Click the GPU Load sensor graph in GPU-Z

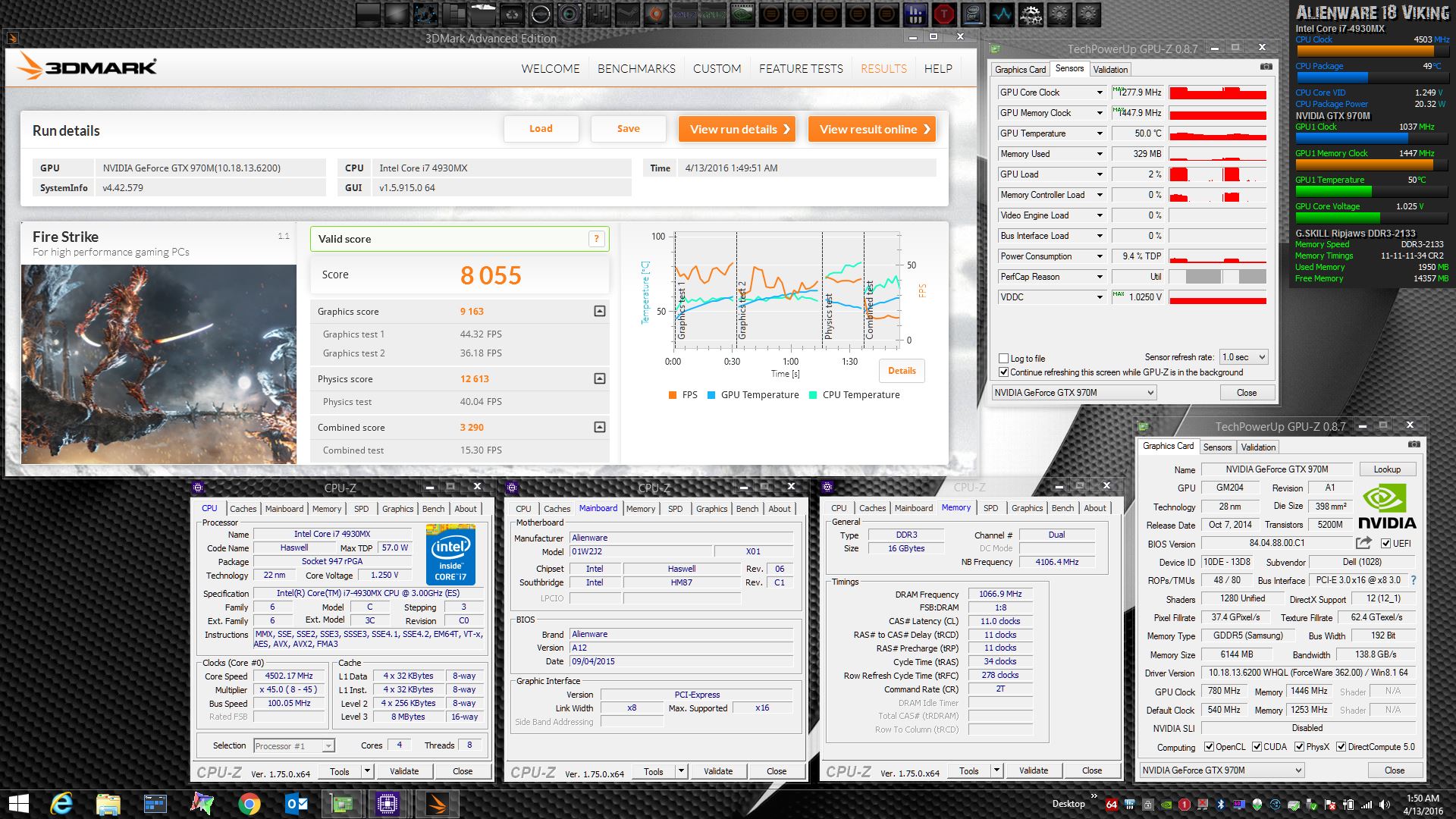point(1218,174)
